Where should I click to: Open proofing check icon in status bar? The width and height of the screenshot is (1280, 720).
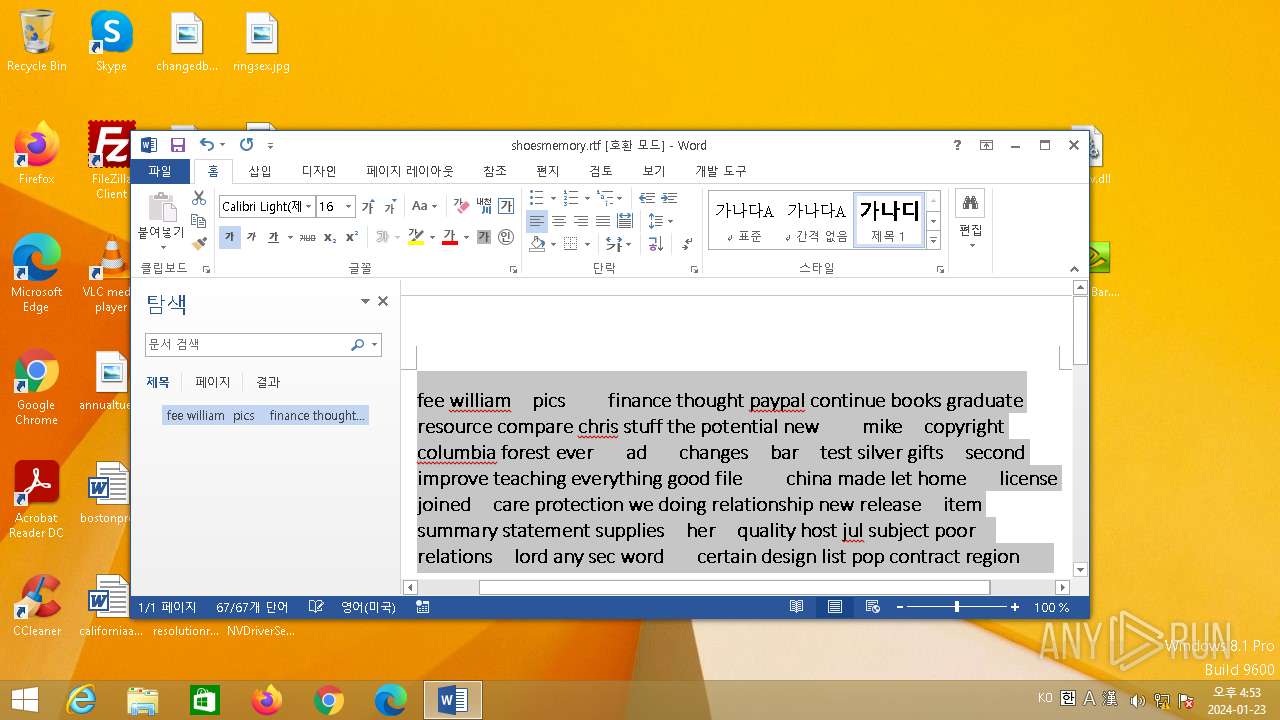click(316, 607)
